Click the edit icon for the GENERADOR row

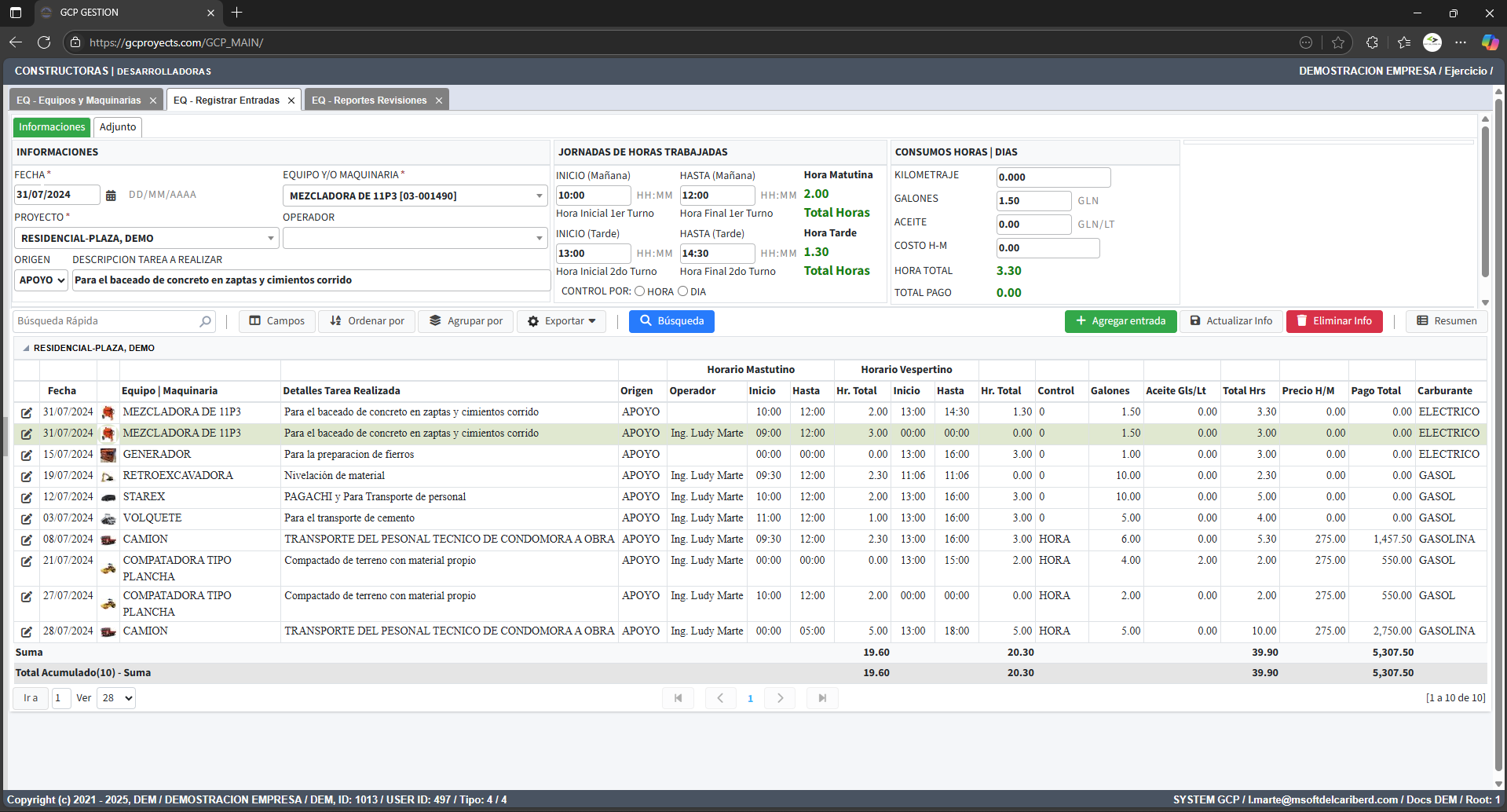[x=27, y=455]
